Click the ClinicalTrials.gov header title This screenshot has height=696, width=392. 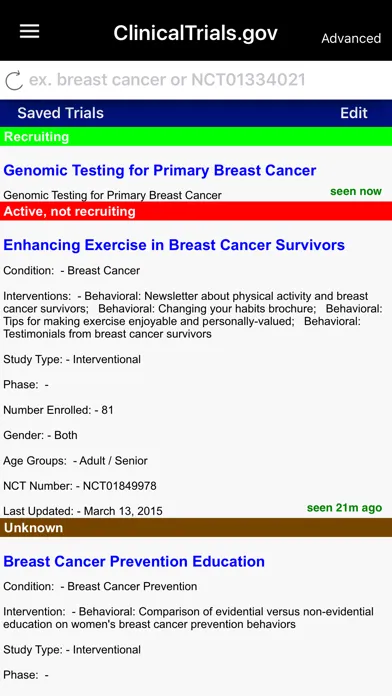[x=195, y=33]
